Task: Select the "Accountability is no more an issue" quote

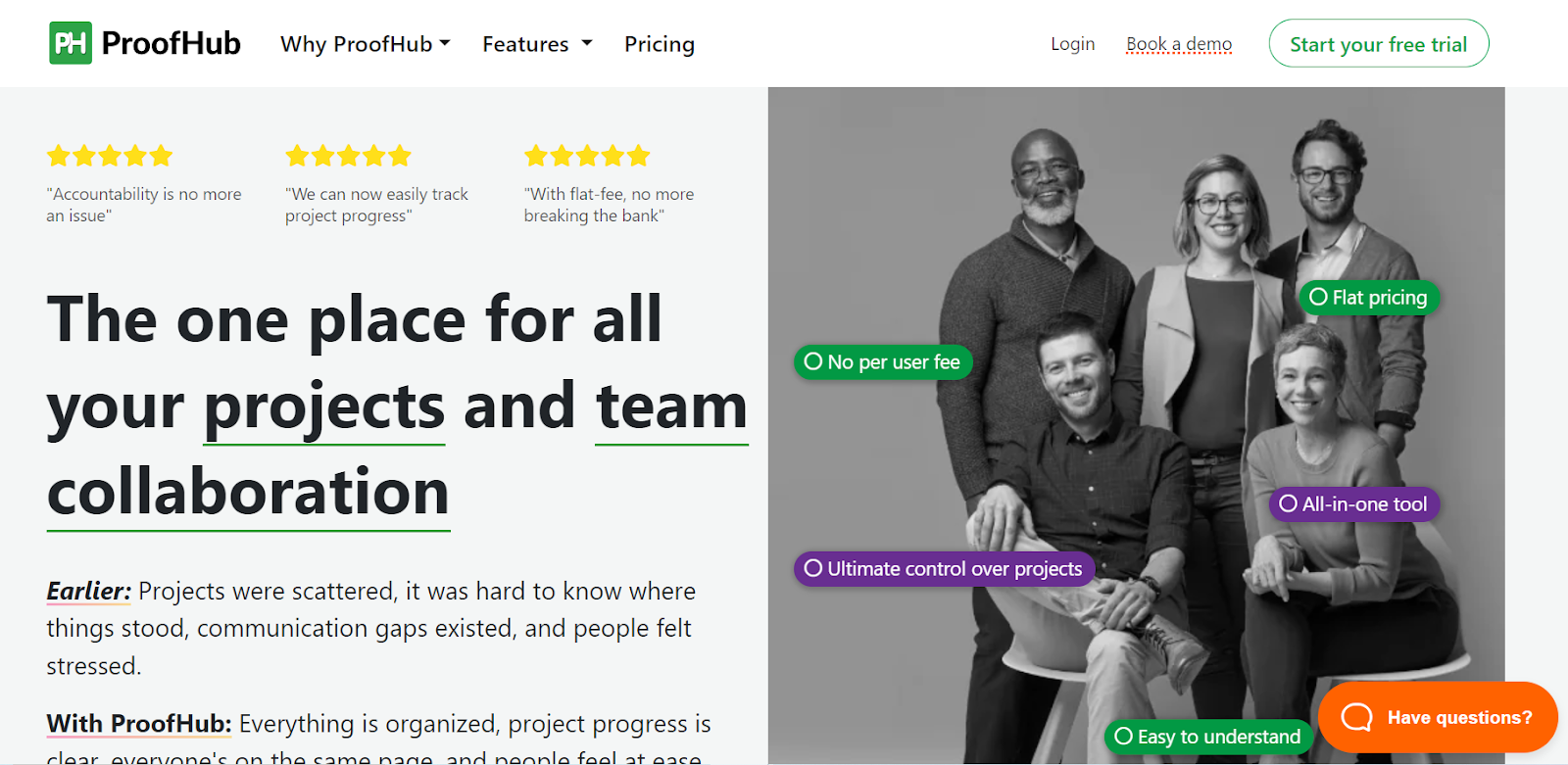Action: [144, 205]
